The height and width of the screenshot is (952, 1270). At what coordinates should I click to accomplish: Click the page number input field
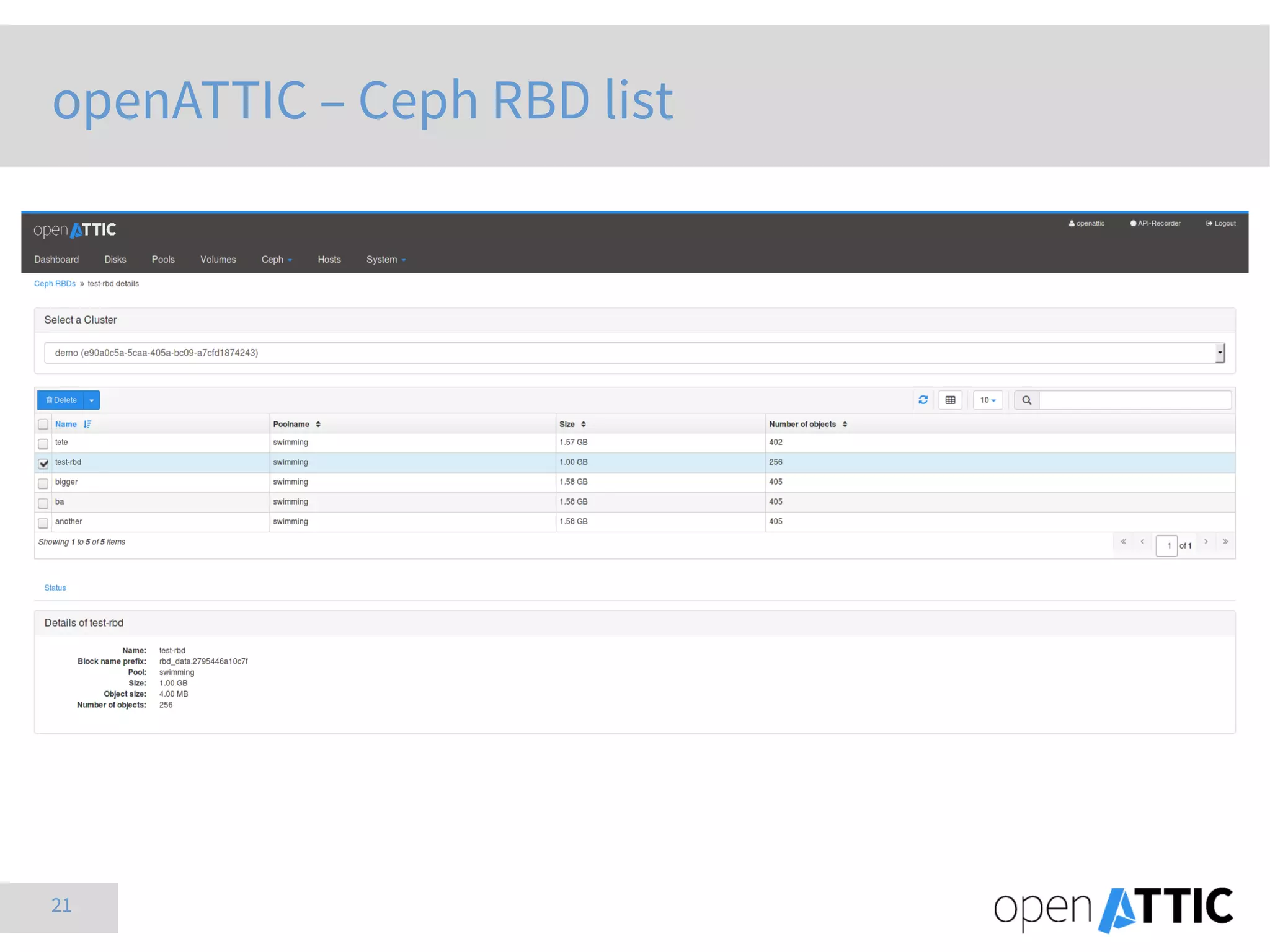[x=1166, y=545]
